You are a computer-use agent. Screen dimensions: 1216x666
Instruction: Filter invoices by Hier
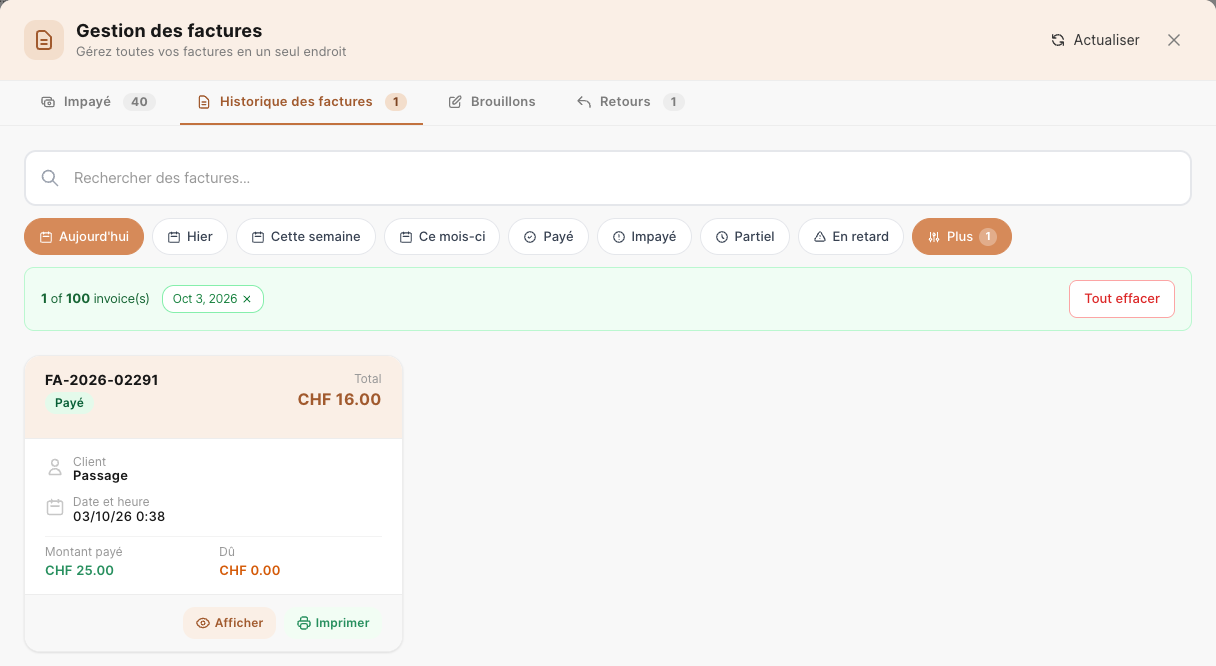190,237
